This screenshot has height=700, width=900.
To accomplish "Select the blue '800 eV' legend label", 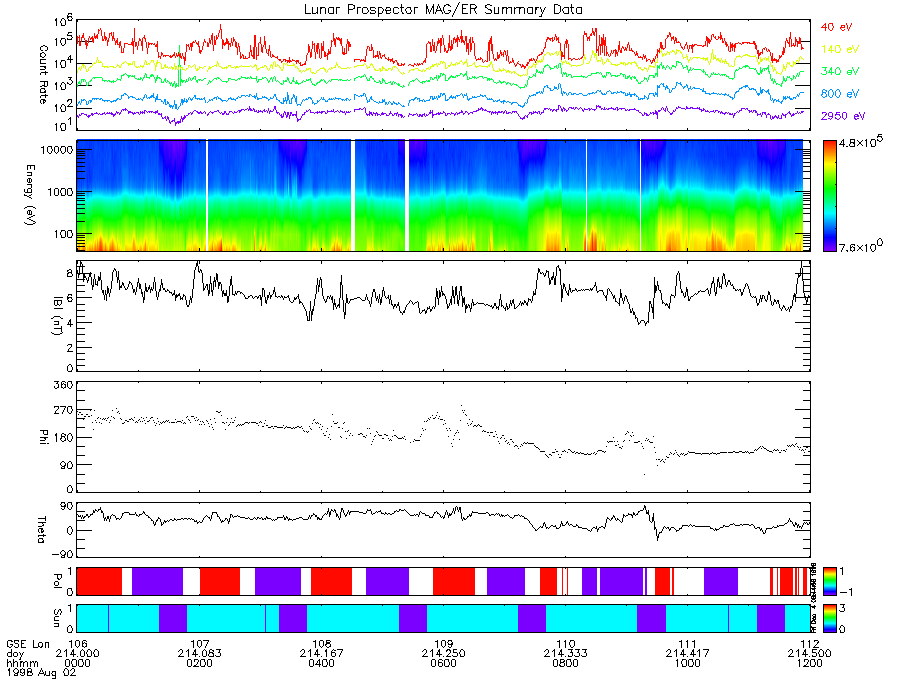I will pyautogui.click(x=840, y=94).
